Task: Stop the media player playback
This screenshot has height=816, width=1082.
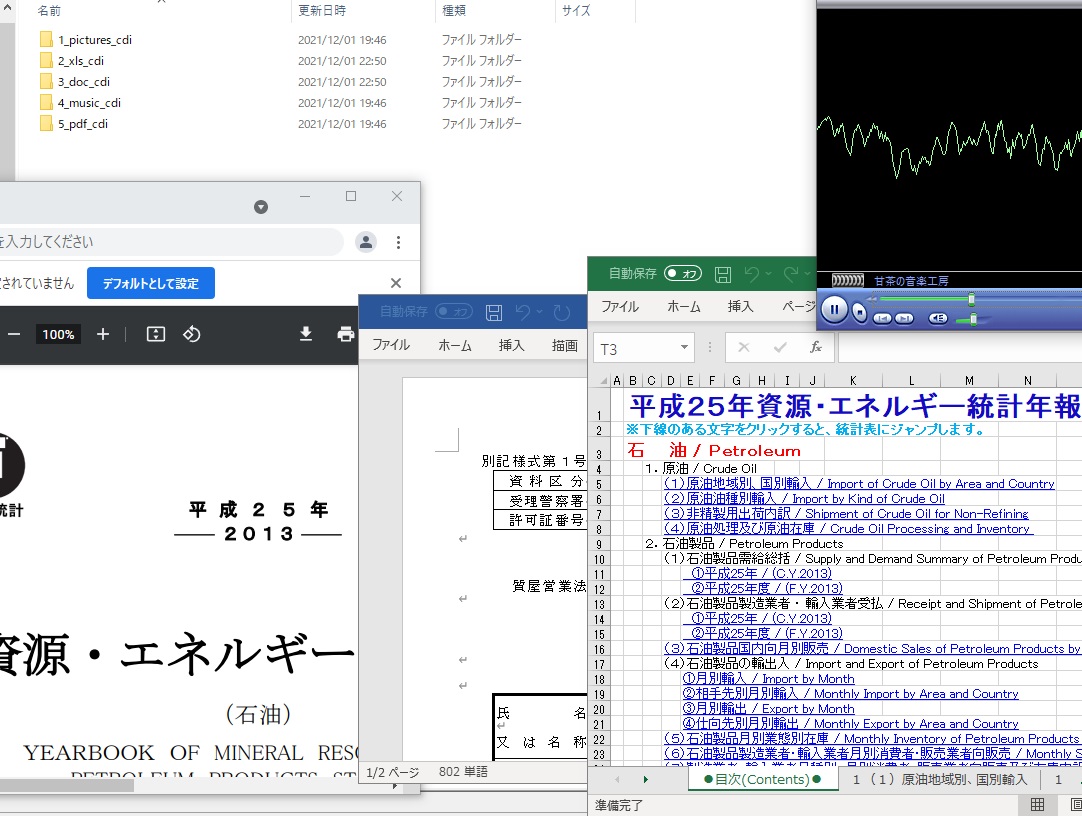Action: [859, 312]
